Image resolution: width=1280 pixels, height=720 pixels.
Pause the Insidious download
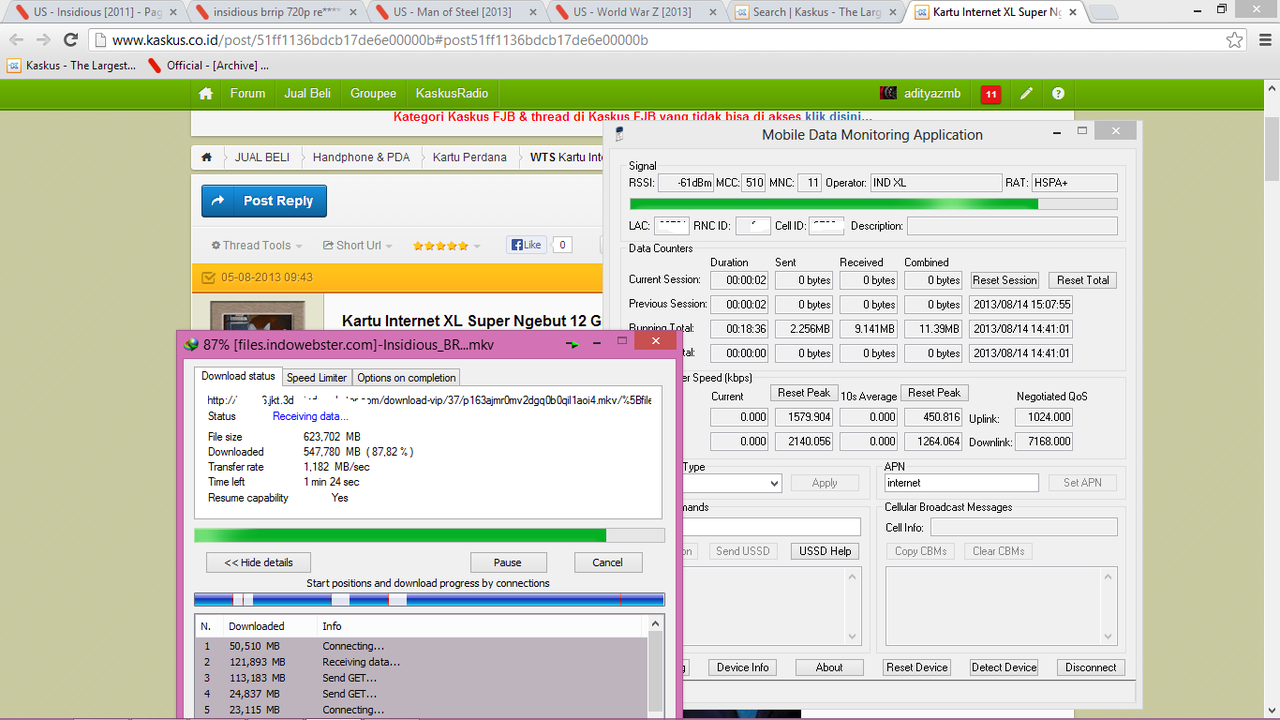(x=507, y=562)
